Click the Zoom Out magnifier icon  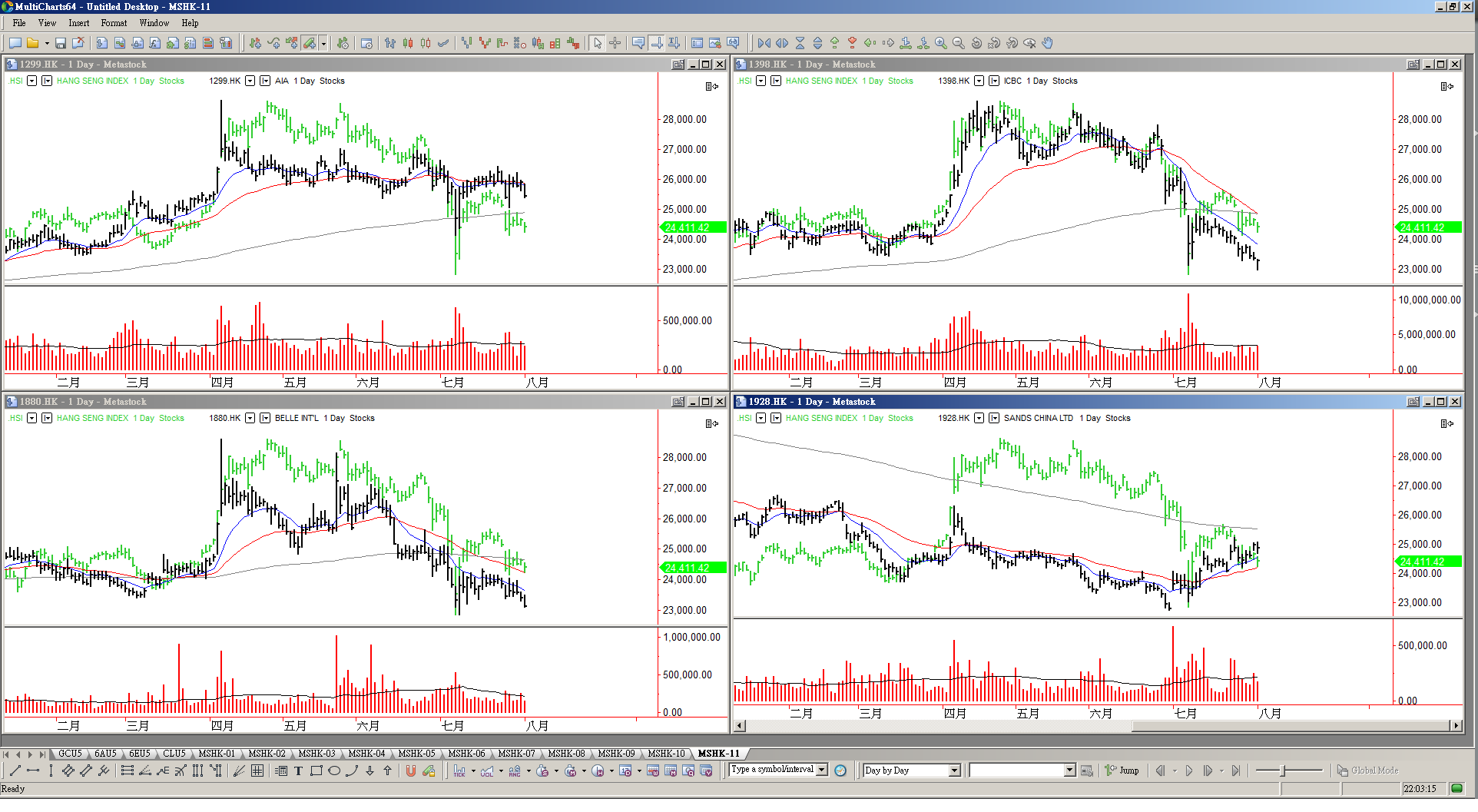coord(958,44)
